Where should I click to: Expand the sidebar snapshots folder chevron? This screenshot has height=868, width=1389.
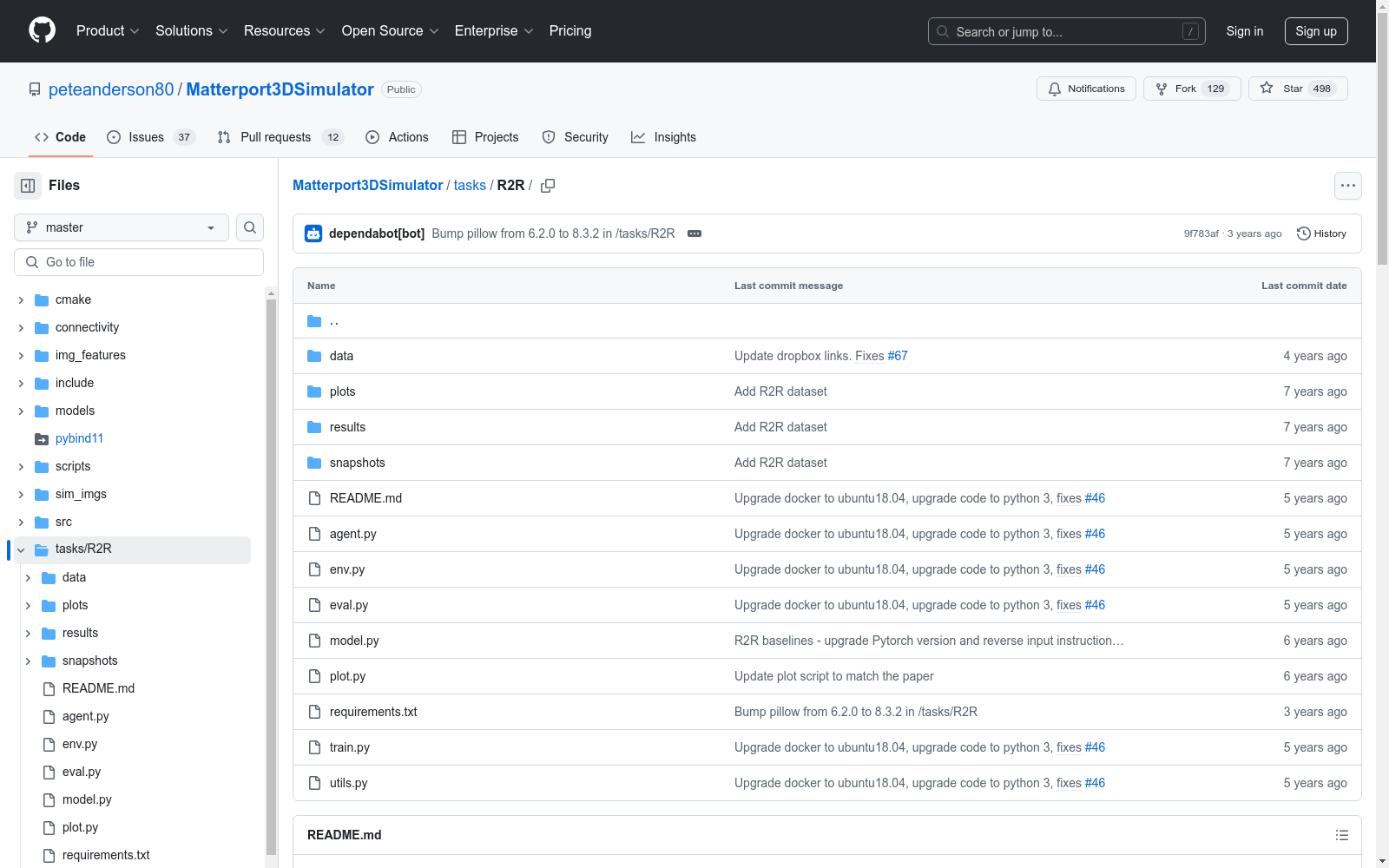(x=28, y=661)
